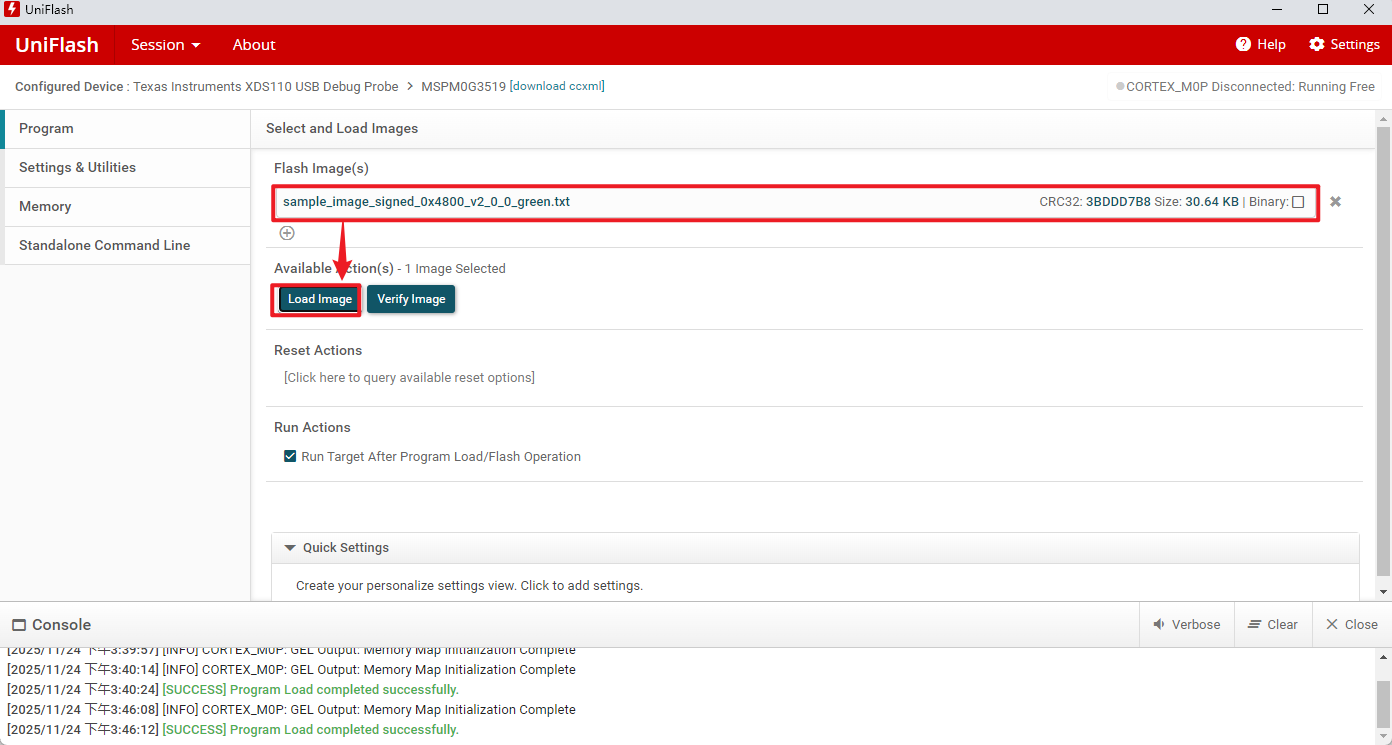Open Settings via the gear icon
This screenshot has height=745, width=1392.
point(1316,44)
